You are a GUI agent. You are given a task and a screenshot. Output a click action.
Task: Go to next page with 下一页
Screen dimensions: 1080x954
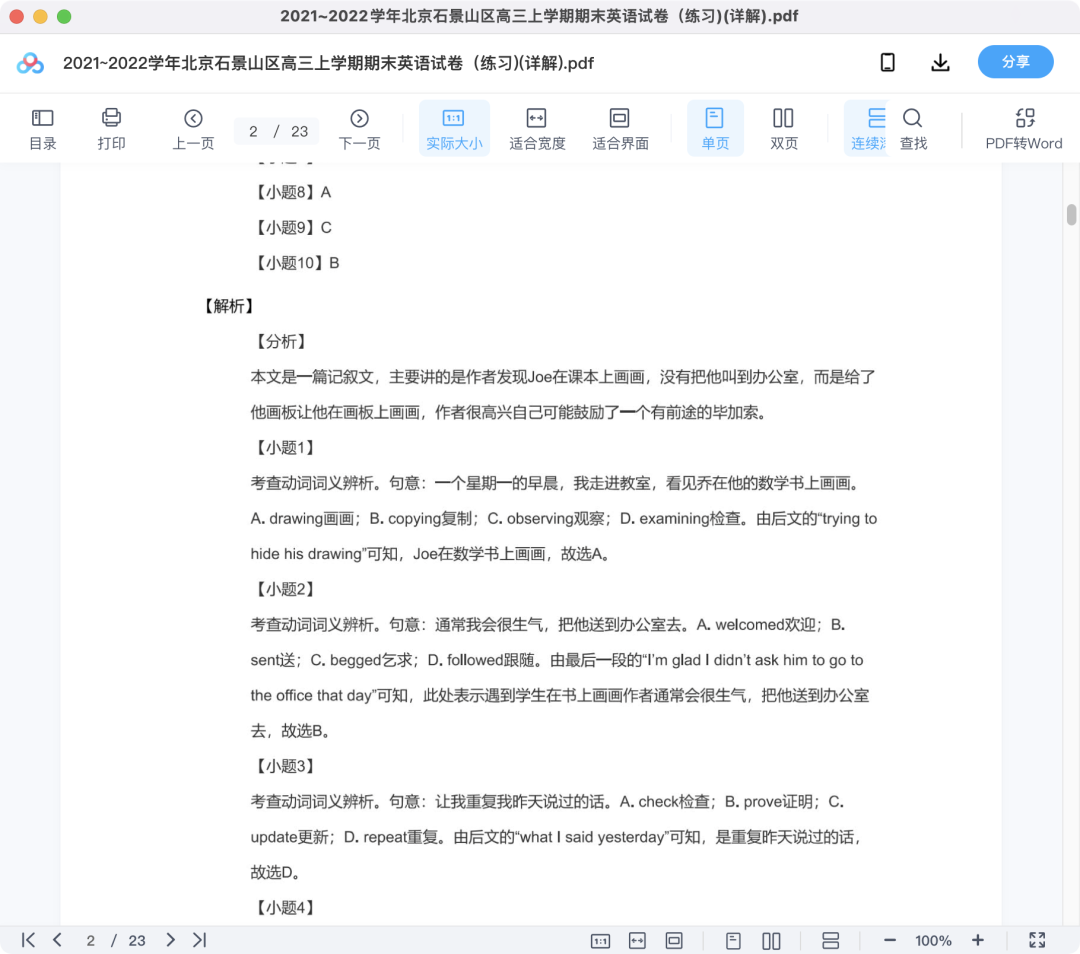point(359,129)
